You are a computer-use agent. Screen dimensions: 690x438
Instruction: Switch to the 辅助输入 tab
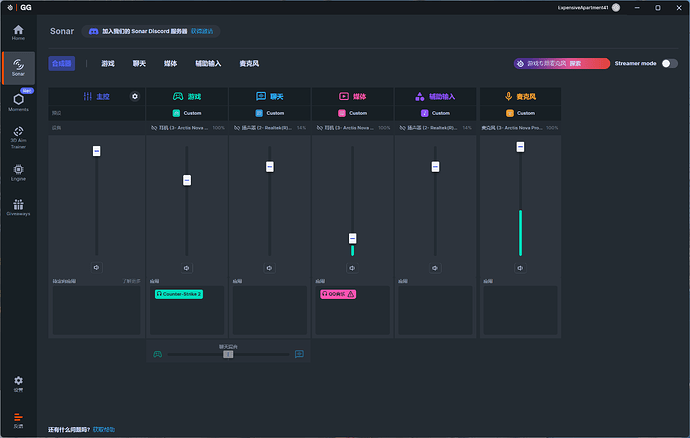coord(208,63)
